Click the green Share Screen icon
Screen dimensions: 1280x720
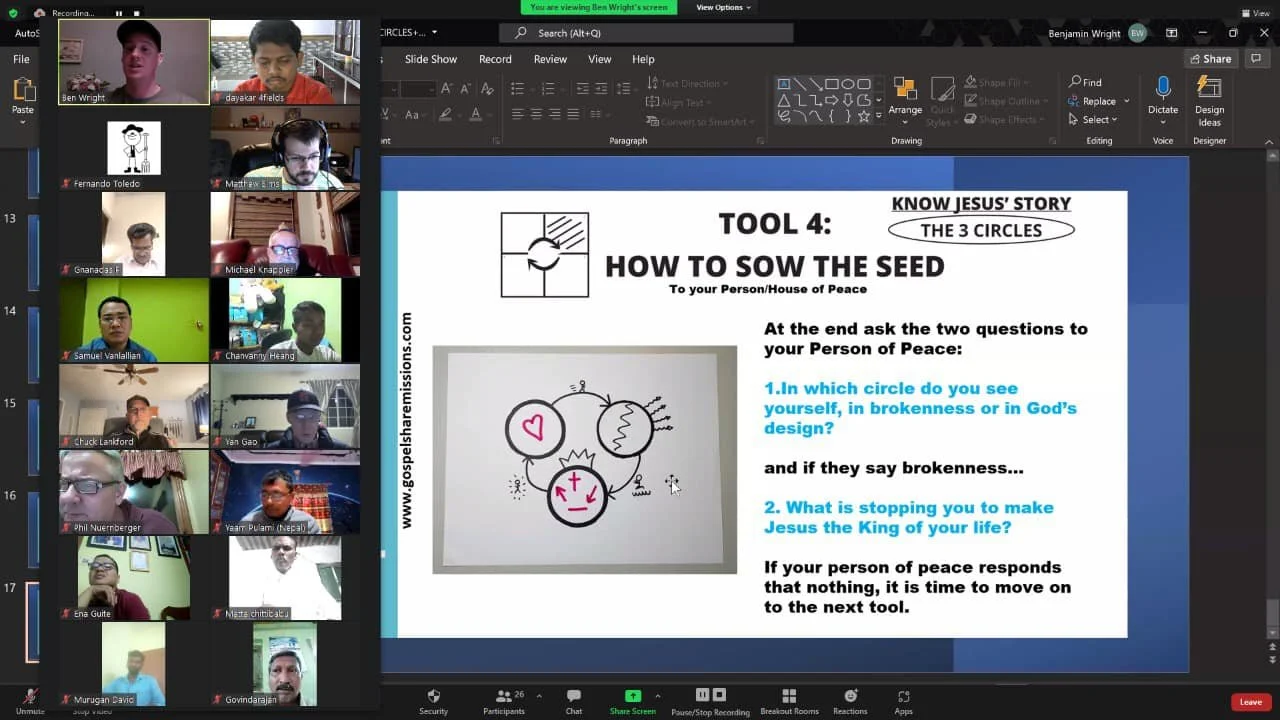[632, 696]
